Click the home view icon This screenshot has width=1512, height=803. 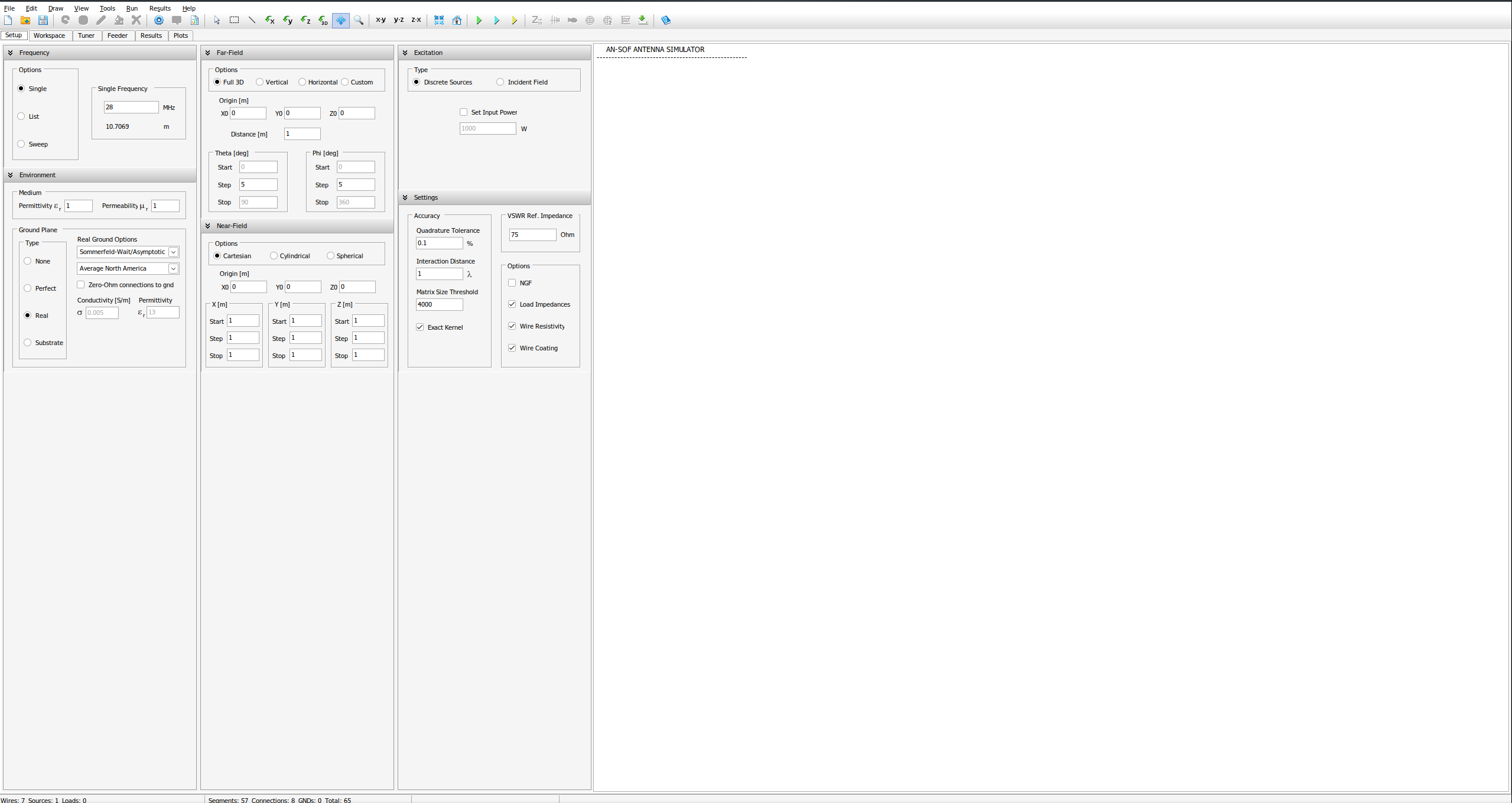(457, 20)
